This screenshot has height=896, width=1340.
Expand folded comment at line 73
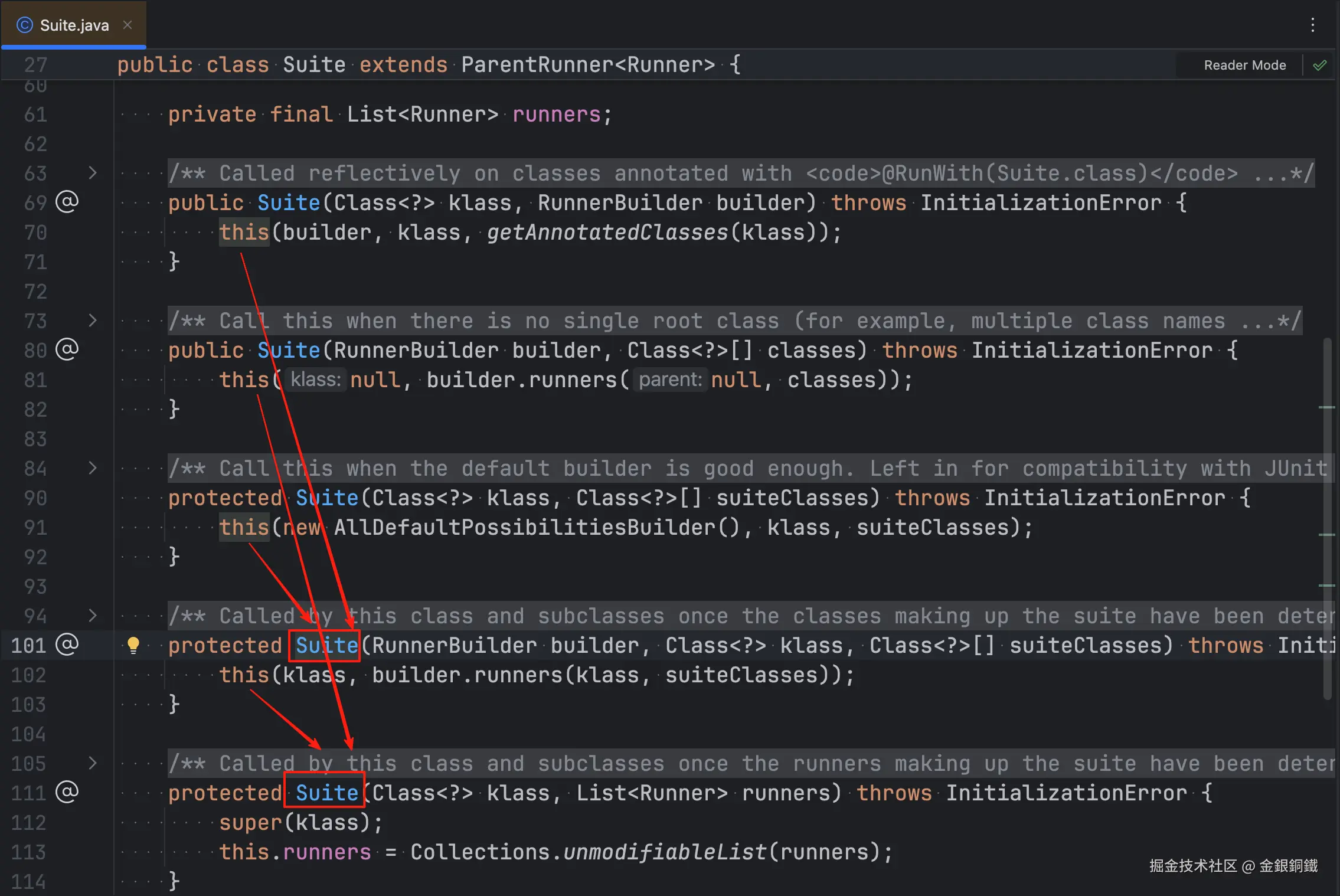tap(93, 321)
